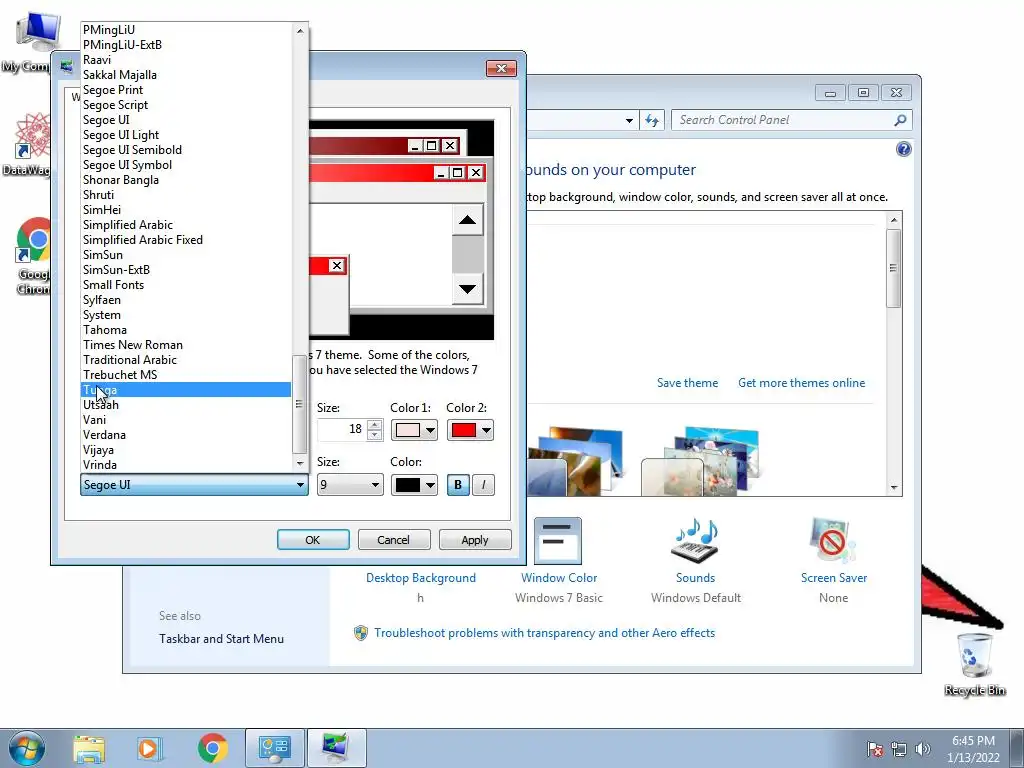Click Message Box close X in preview
This screenshot has height=768, width=1024.
[x=336, y=265]
